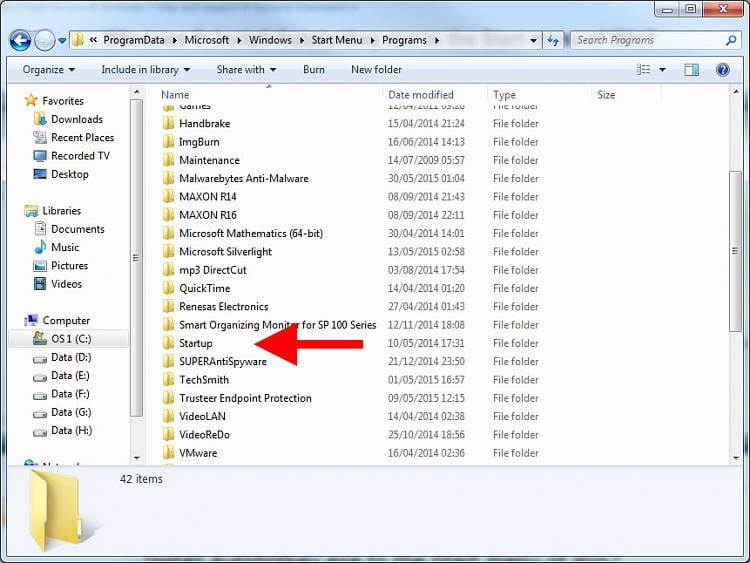Viewport: 750px width, 563px height.
Task: Open the recent pages dropdown arrow
Action: [62, 41]
